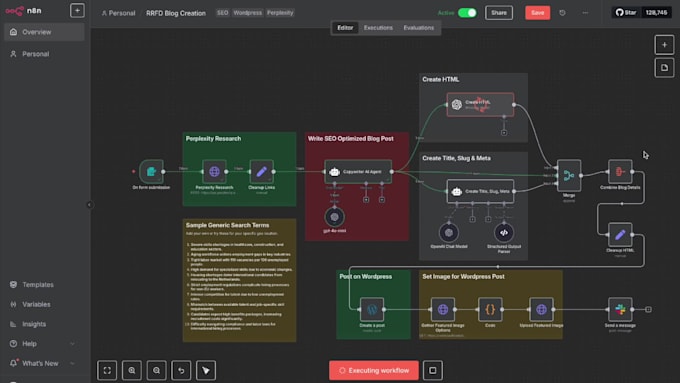Select the Merge node
The width and height of the screenshot is (680, 383).
coord(569,175)
